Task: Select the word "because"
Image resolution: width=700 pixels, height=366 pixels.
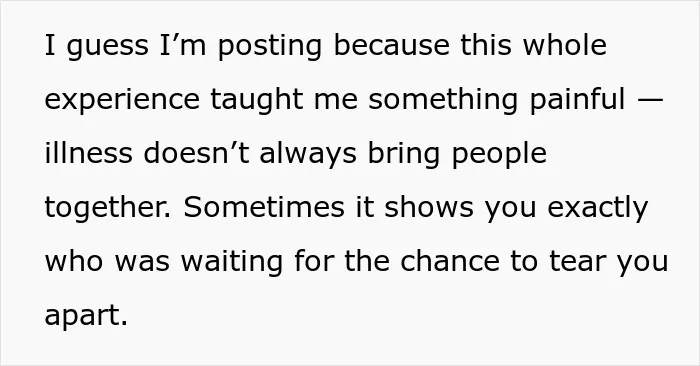Action: click(x=392, y=45)
